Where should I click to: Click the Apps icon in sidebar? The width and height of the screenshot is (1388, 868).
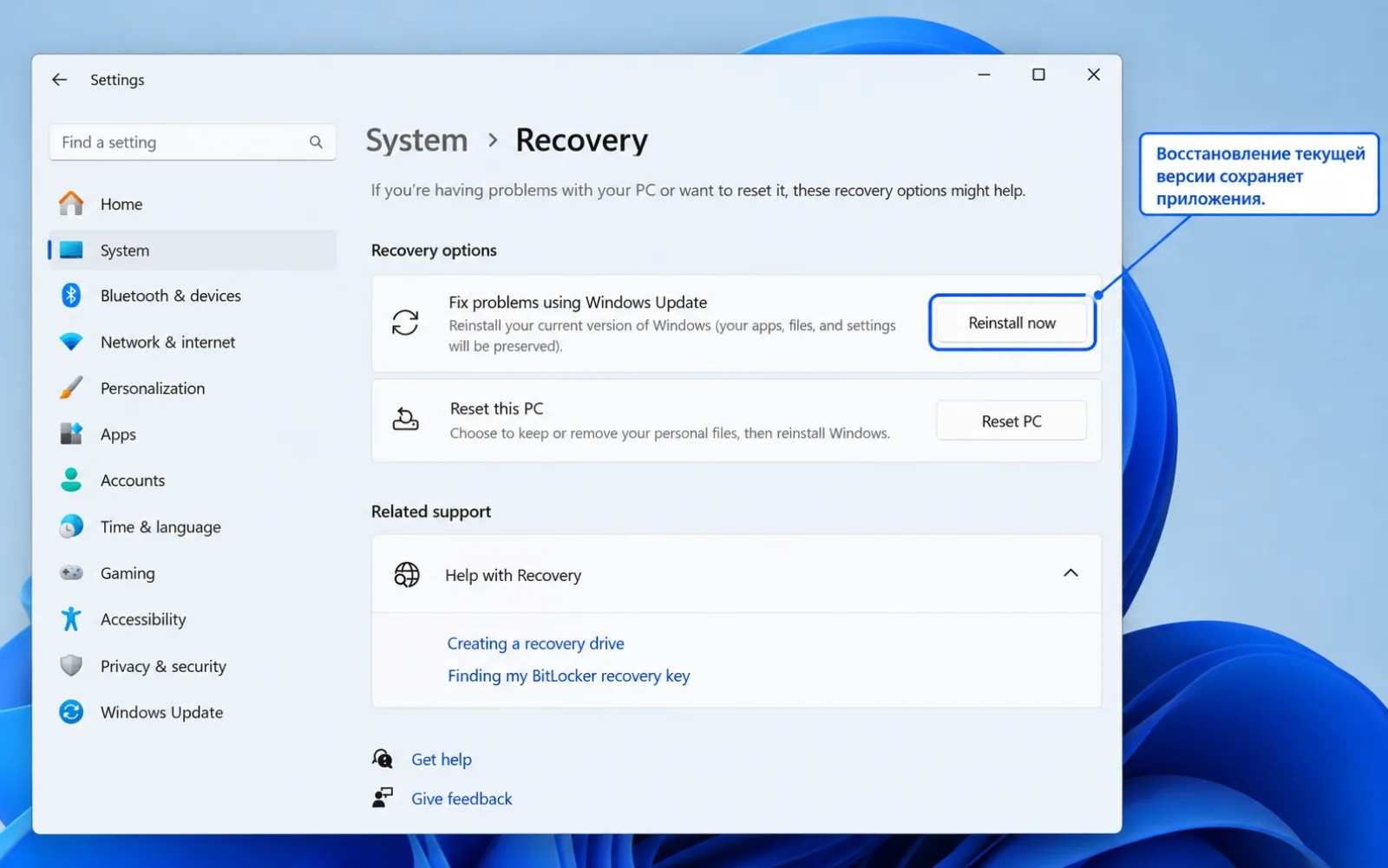pos(71,434)
